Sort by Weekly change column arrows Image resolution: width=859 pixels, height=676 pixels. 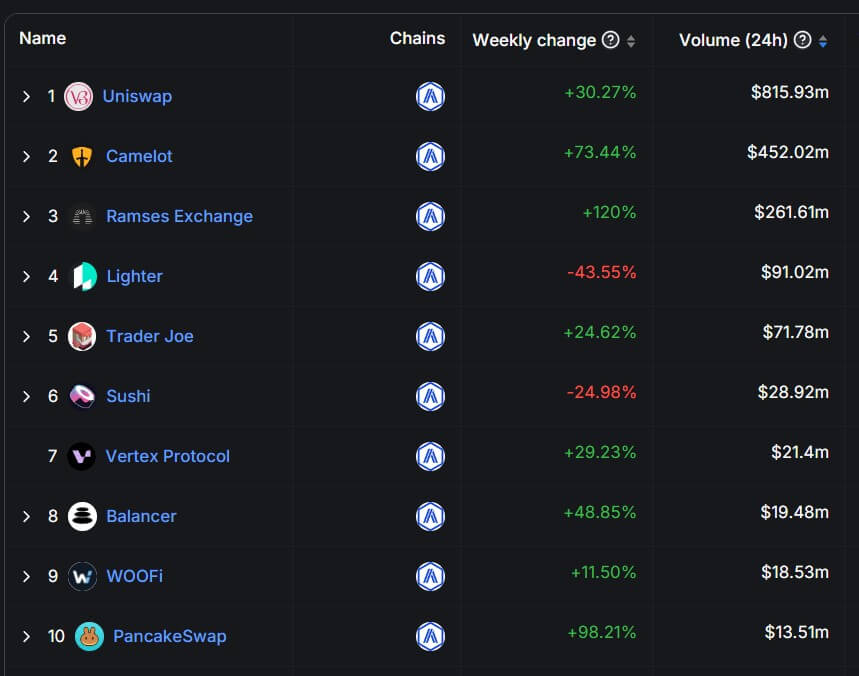click(x=631, y=41)
